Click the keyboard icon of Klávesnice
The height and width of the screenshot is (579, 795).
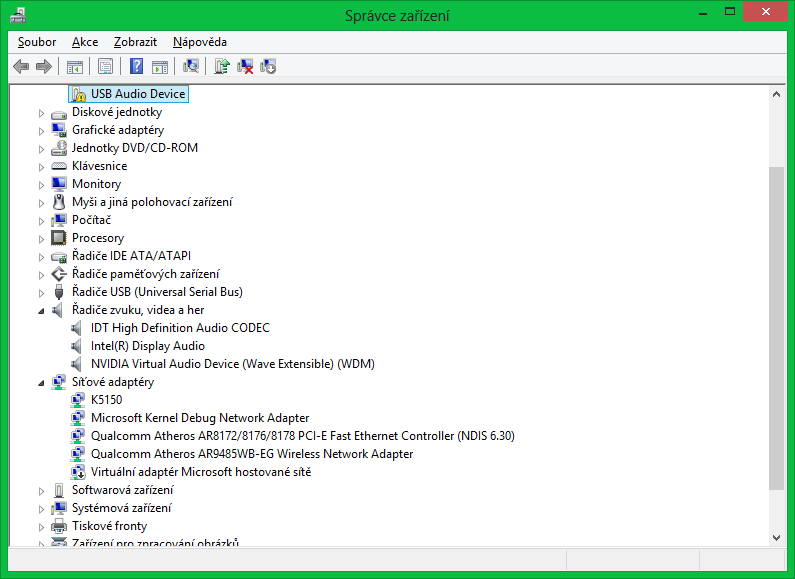(x=59, y=166)
